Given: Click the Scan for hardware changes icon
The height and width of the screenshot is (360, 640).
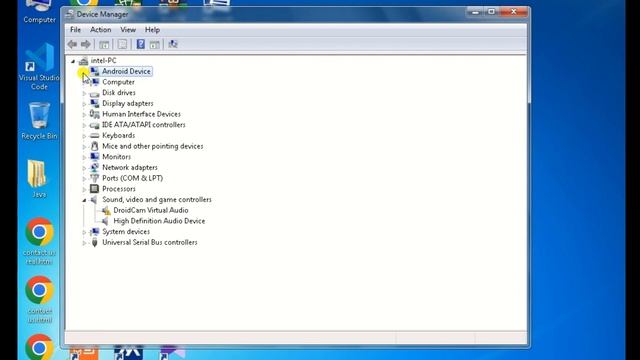Looking at the screenshot, I should [x=173, y=44].
